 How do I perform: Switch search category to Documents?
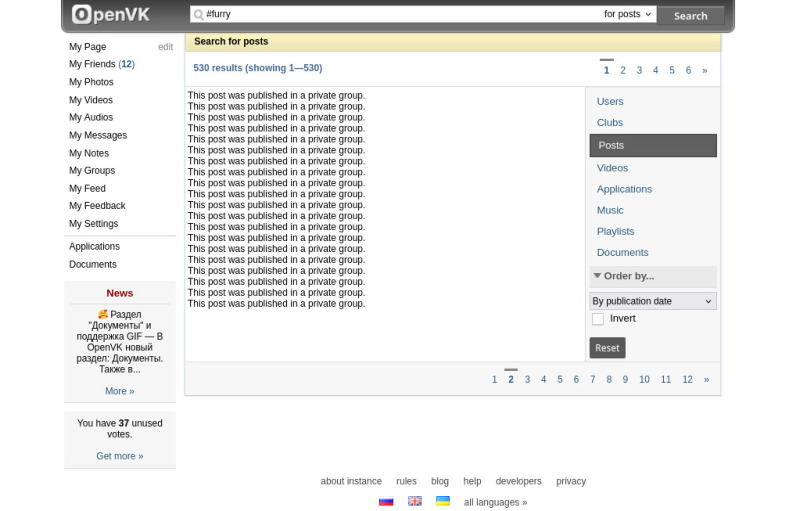622,253
